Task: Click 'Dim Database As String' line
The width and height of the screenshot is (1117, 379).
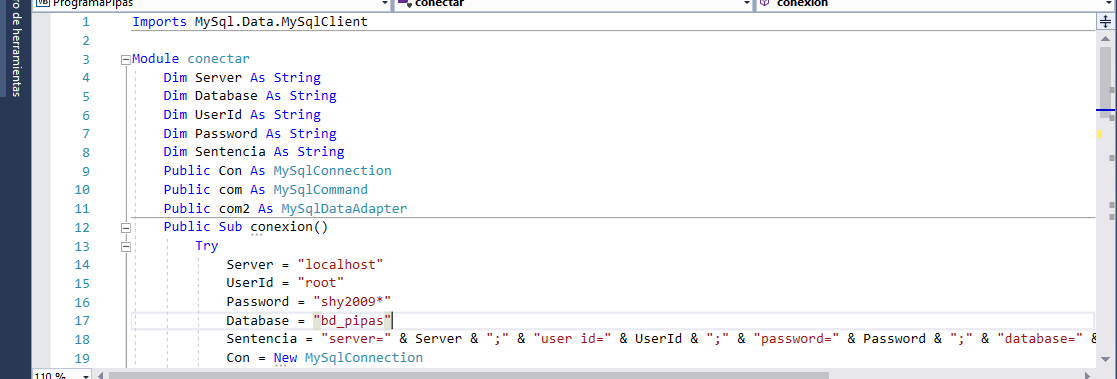Action: point(250,96)
